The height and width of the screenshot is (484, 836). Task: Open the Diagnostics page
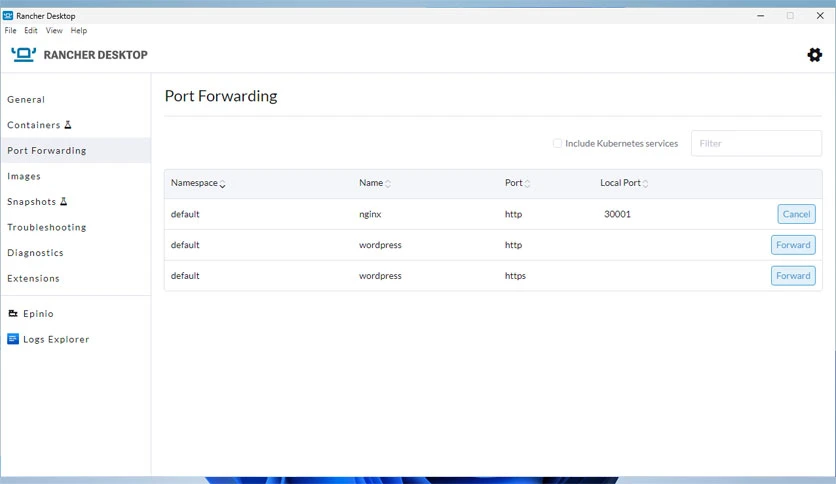[76, 253]
